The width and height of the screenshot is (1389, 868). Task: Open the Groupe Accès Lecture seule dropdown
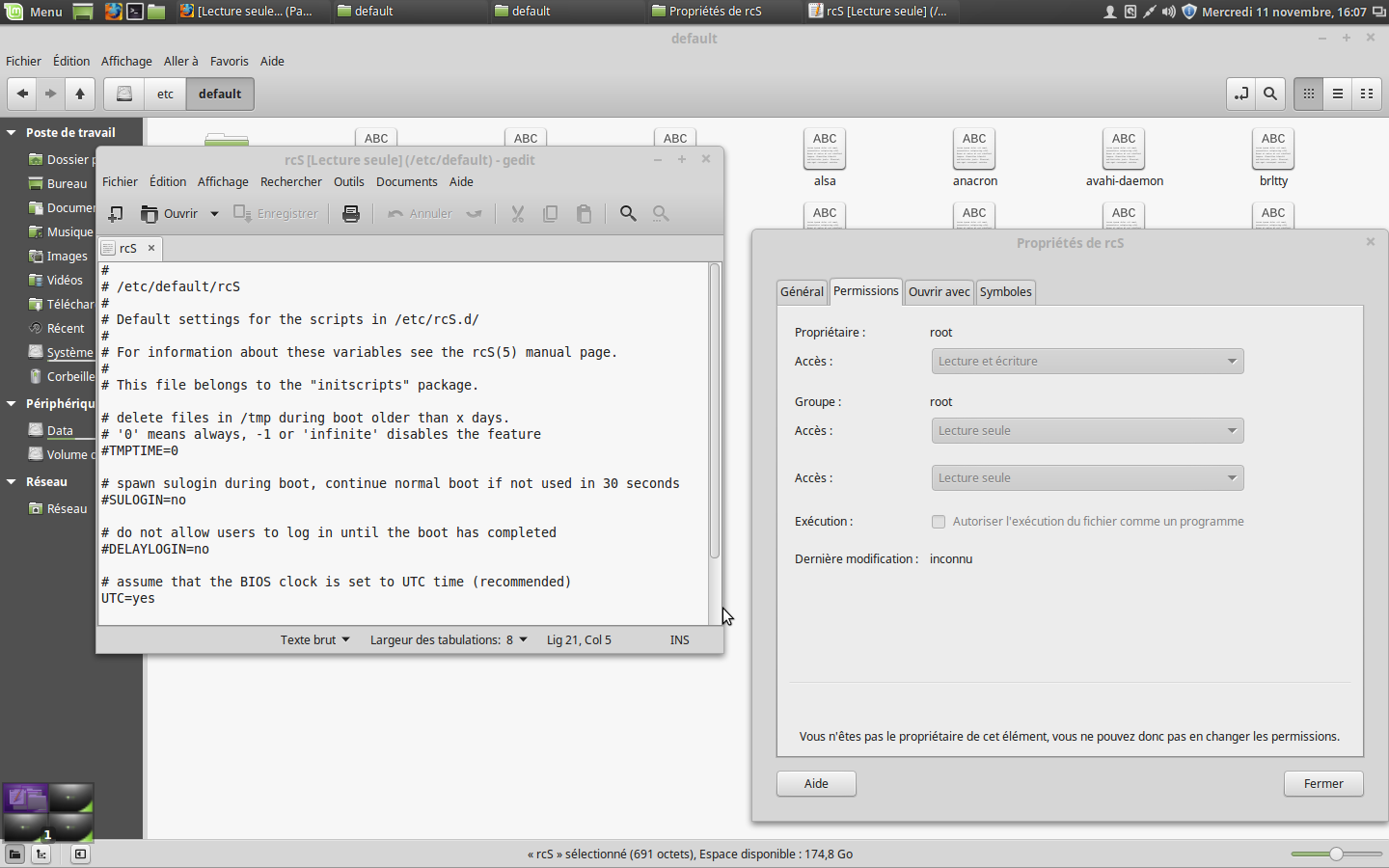pos(1087,430)
